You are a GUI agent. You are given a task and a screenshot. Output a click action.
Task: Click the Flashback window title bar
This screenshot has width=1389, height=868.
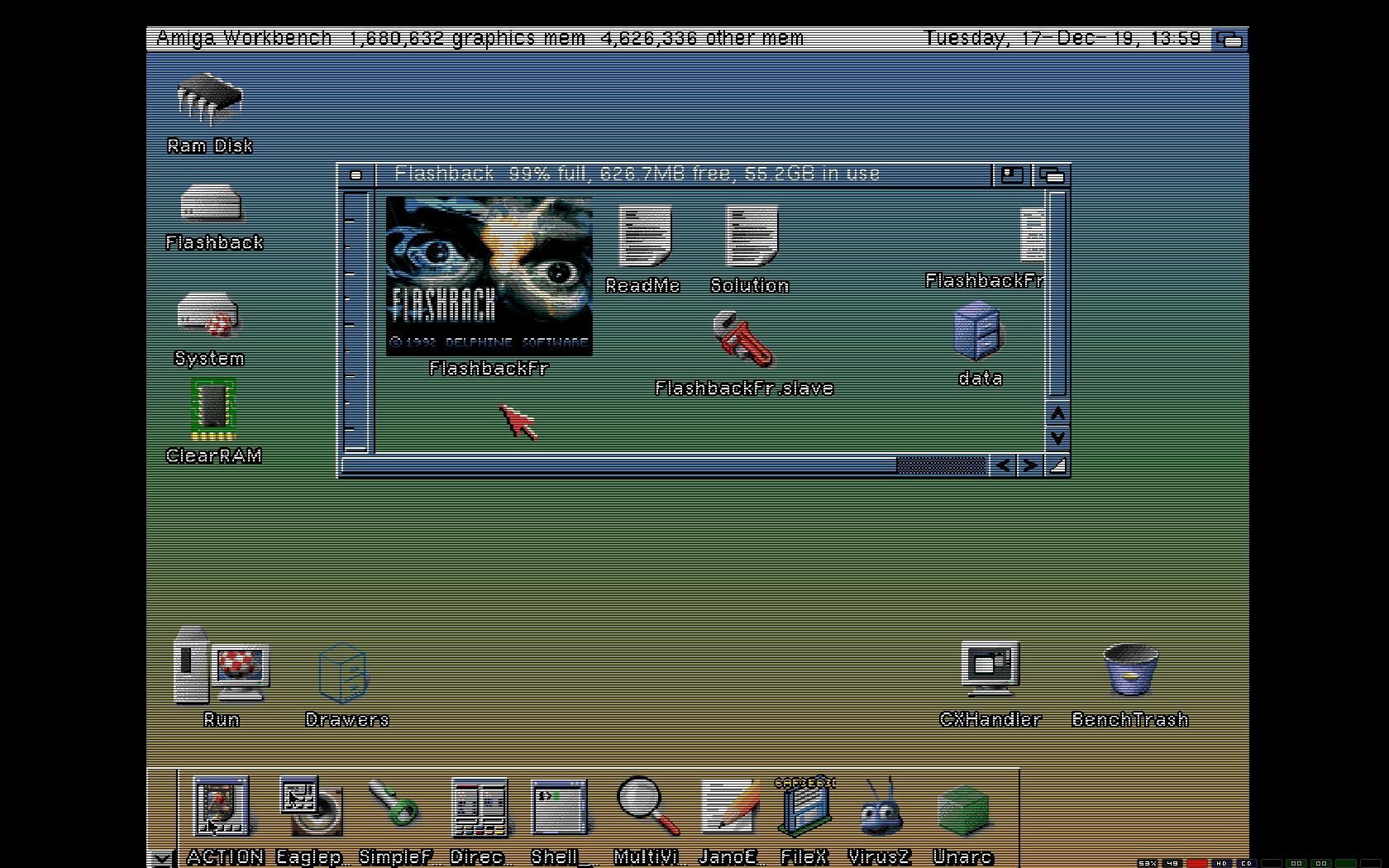coord(683,174)
